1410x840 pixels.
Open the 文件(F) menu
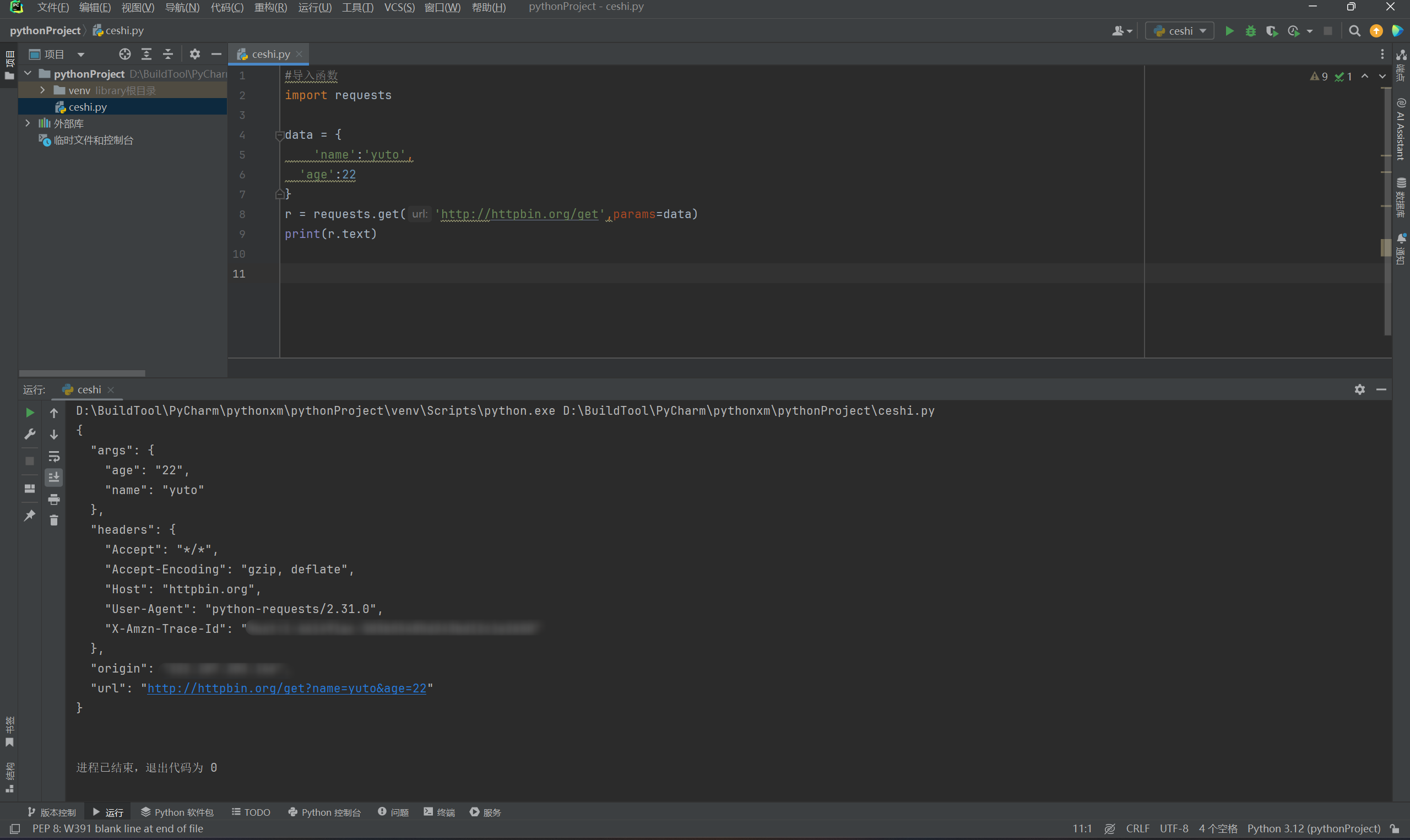[x=53, y=7]
